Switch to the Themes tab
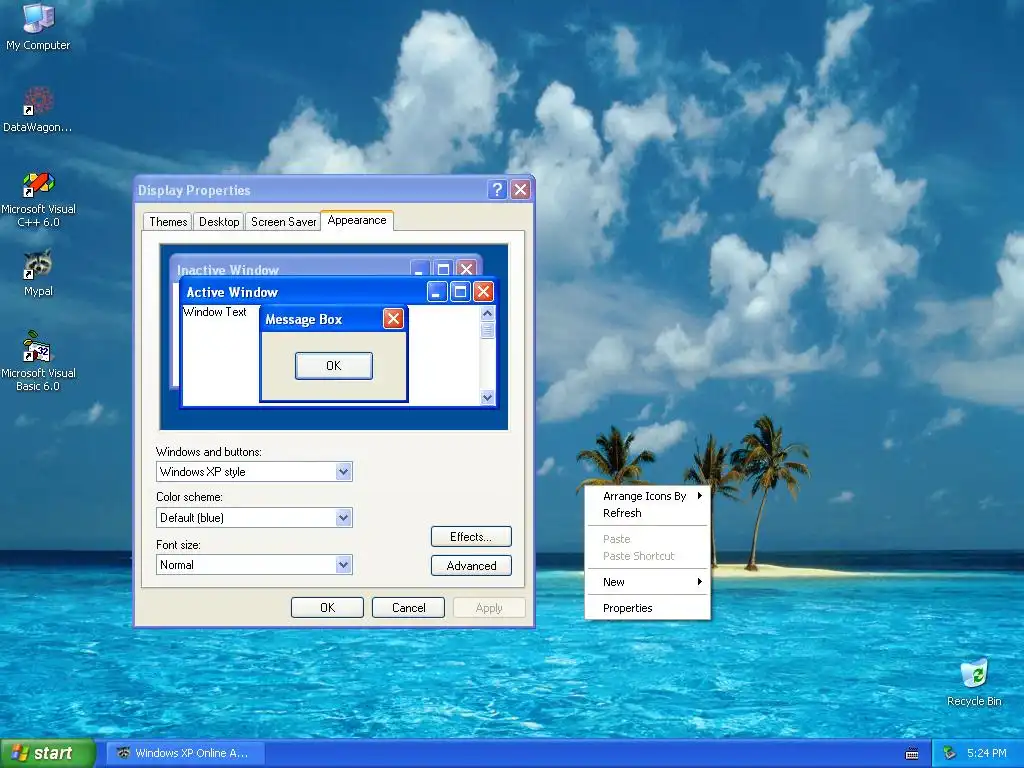The height and width of the screenshot is (768, 1024). click(x=168, y=221)
